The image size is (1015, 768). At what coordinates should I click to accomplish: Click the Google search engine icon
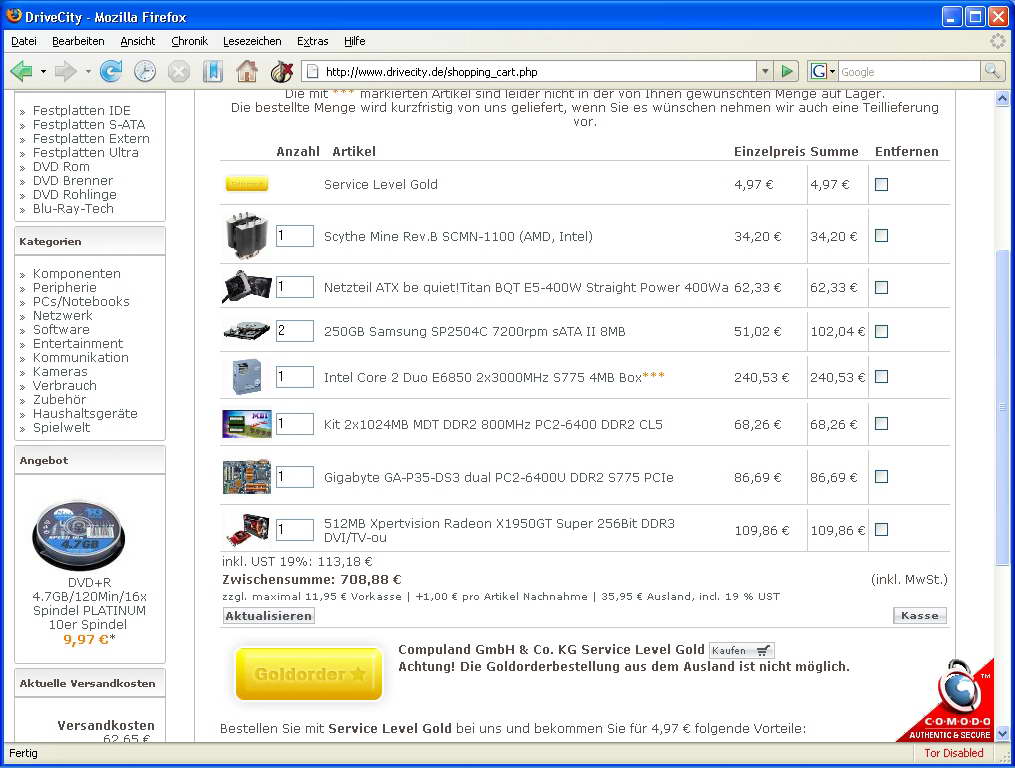(x=819, y=71)
